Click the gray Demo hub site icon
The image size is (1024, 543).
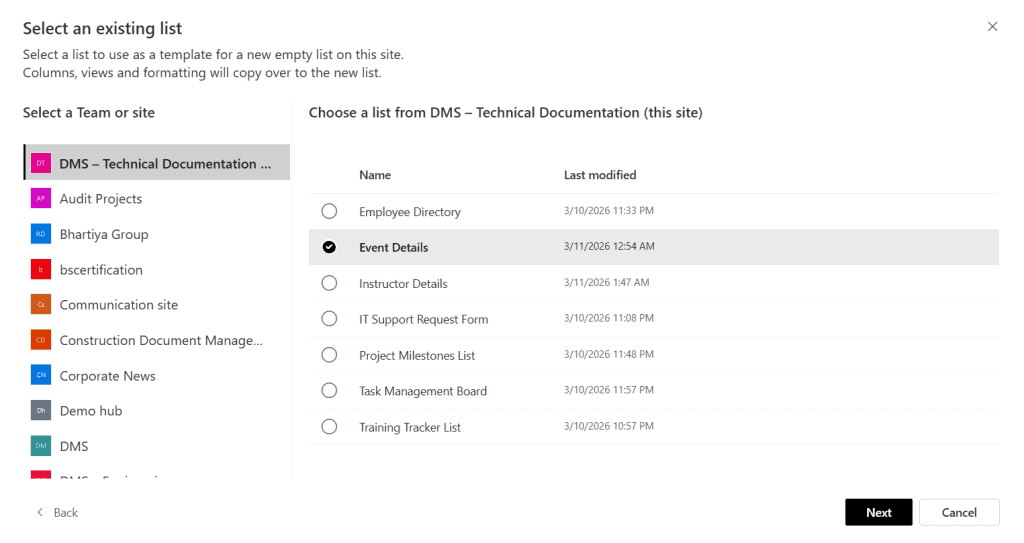(41, 411)
